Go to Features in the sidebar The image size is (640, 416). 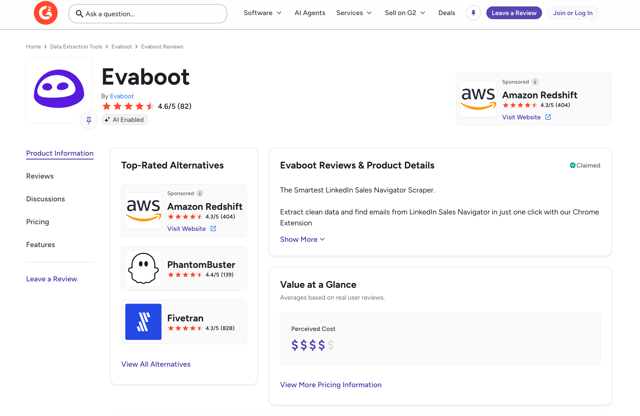click(x=40, y=245)
